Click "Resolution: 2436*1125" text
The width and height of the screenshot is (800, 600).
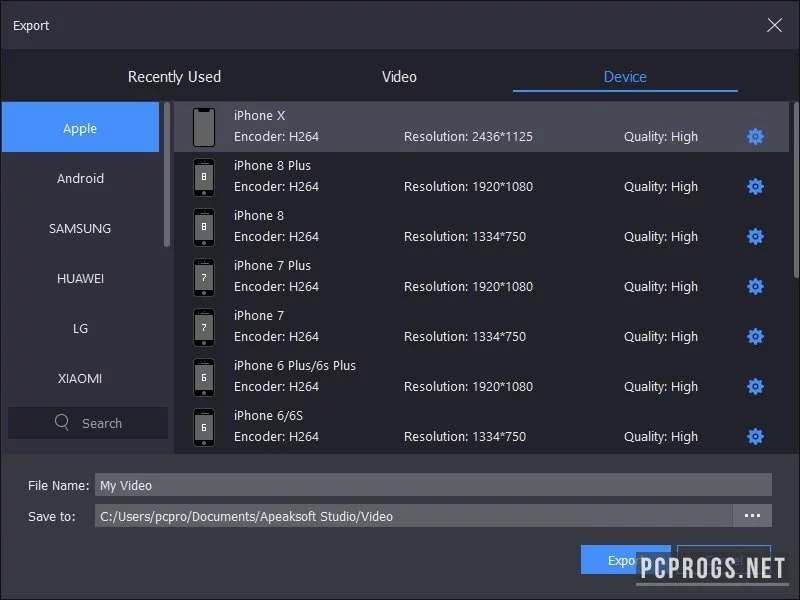tap(468, 137)
